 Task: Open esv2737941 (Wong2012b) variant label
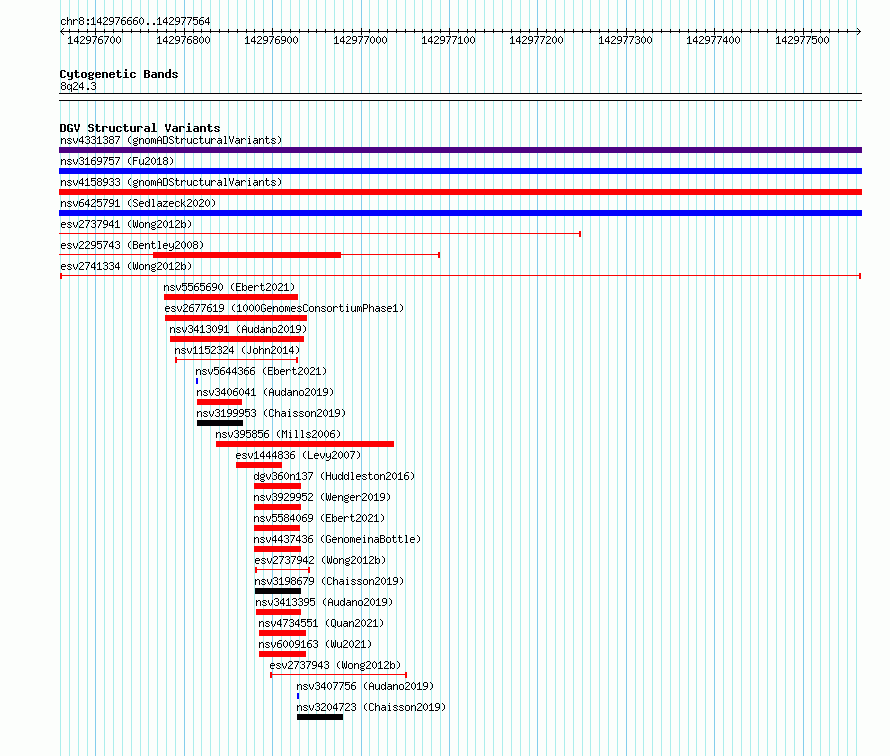coord(126,224)
